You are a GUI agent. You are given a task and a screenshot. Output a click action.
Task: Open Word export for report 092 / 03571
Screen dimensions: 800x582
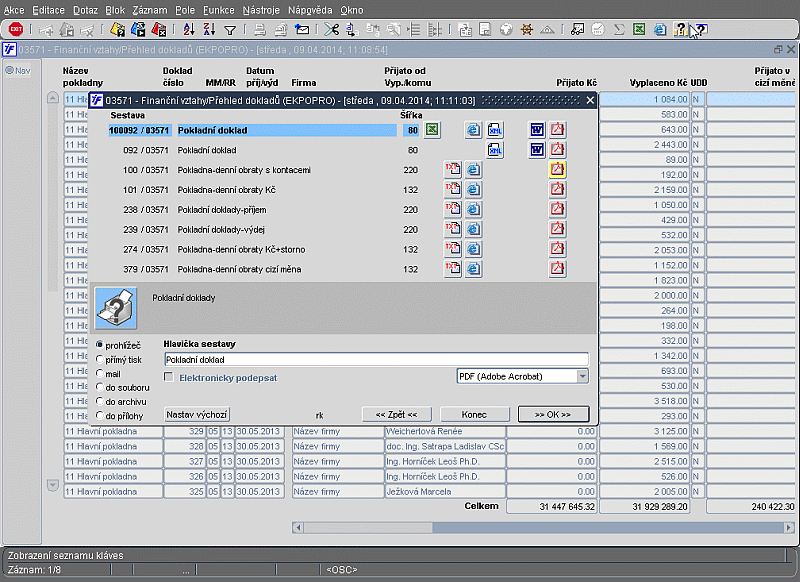coord(536,150)
